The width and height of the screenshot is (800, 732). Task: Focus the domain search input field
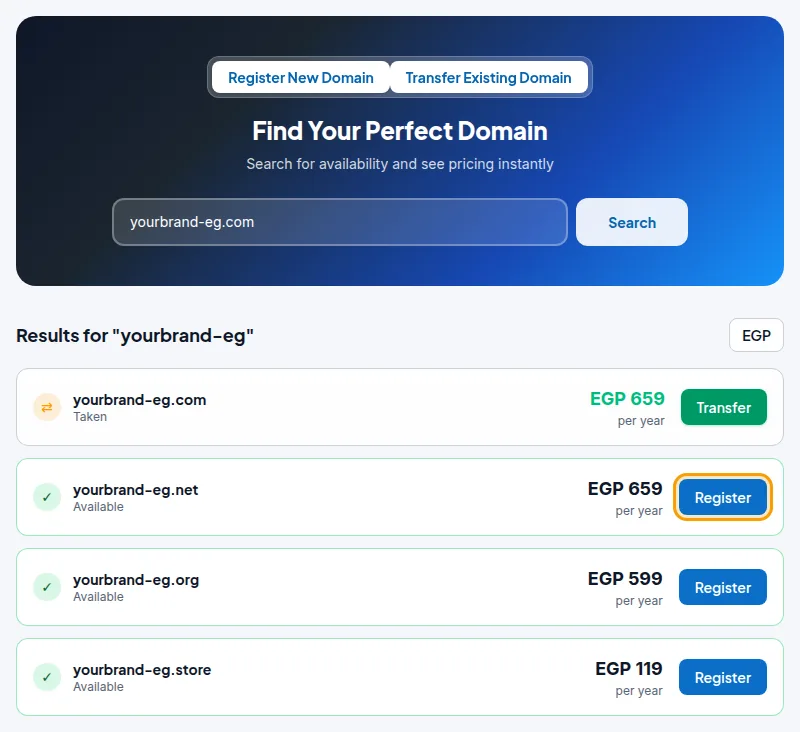[340, 222]
